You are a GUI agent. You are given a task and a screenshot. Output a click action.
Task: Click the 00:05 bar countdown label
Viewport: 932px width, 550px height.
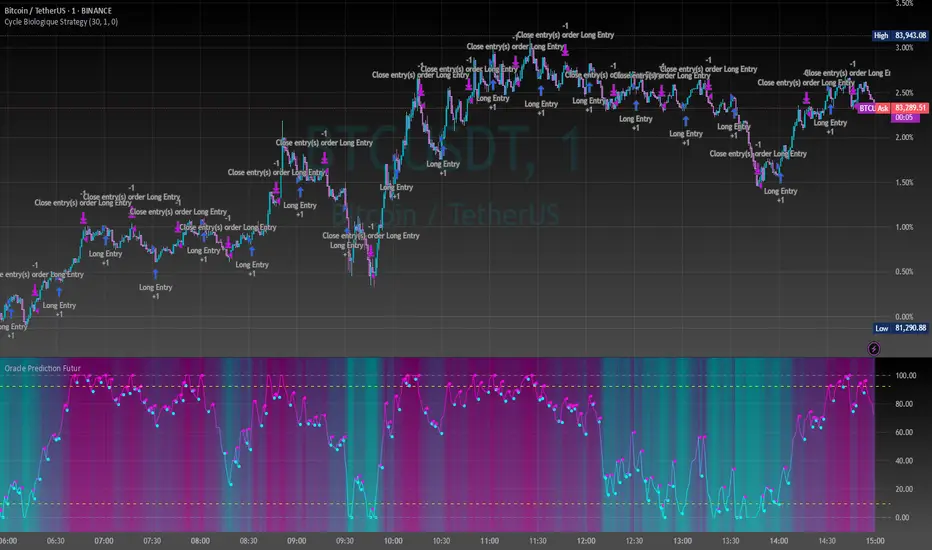point(904,118)
